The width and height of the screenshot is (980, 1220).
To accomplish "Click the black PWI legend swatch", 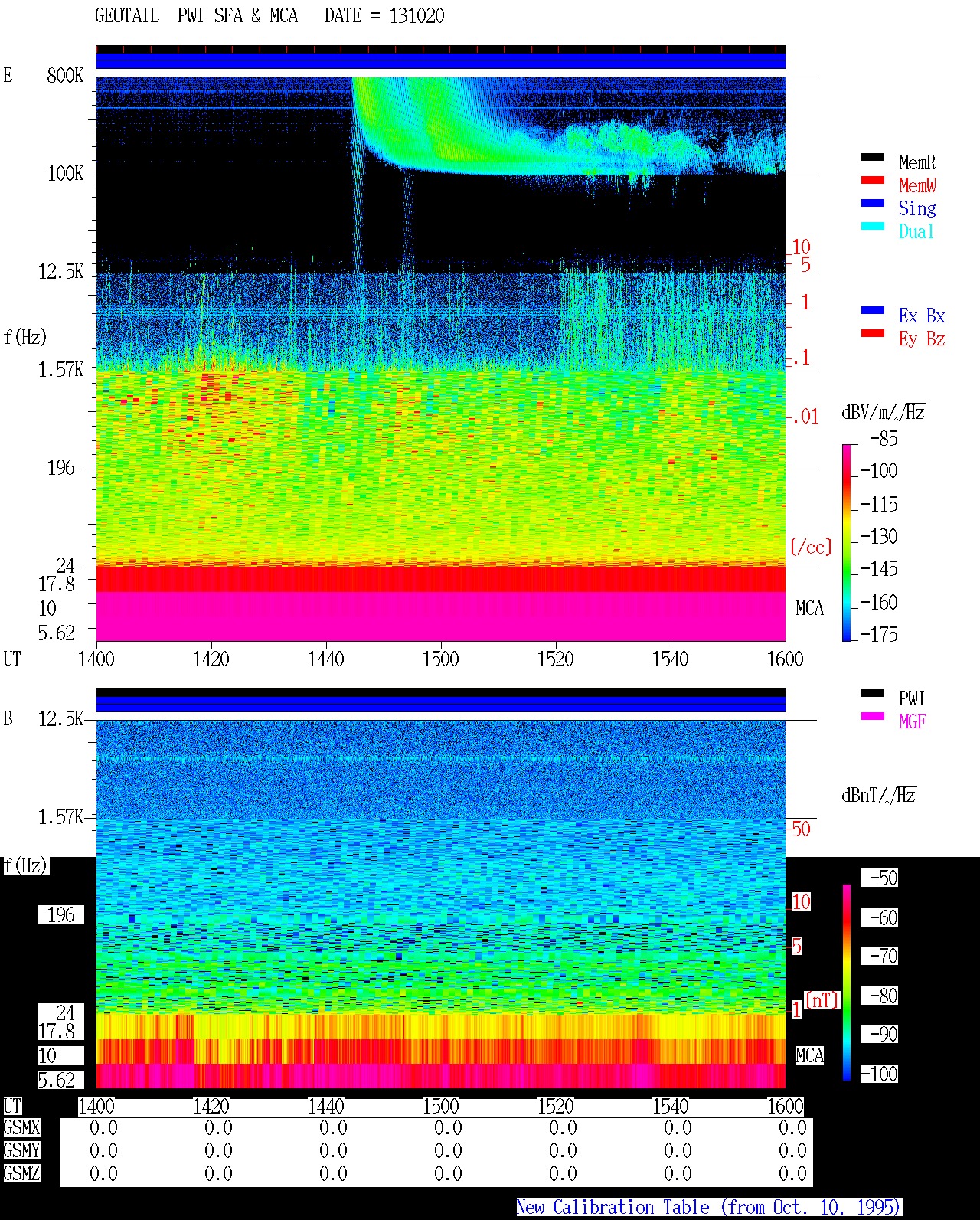I will coord(873,693).
